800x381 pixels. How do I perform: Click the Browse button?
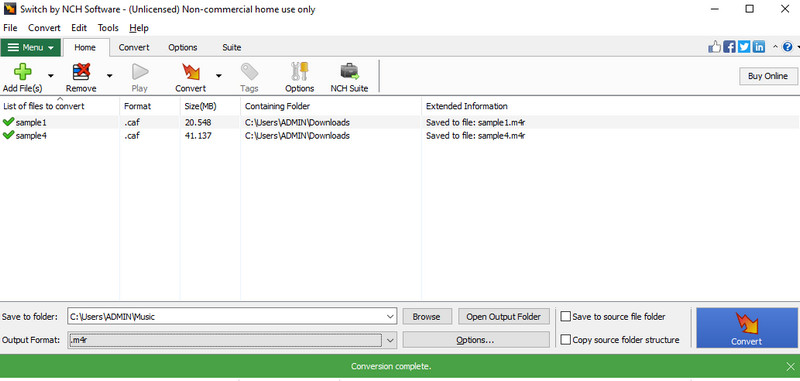pos(427,316)
